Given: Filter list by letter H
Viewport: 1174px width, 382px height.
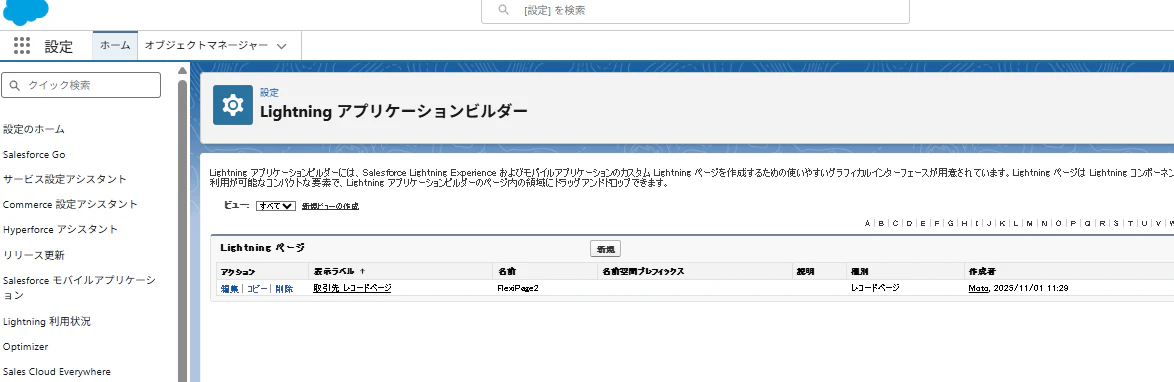Looking at the screenshot, I should [x=964, y=223].
